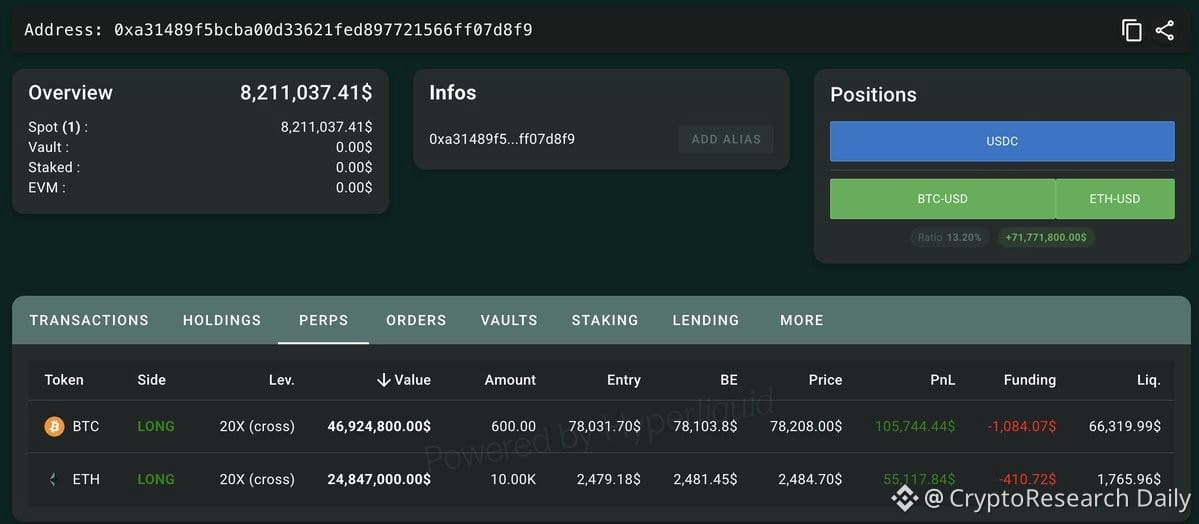Viewport: 1199px width, 524px height.
Task: Open the Staking tab
Action: (x=605, y=321)
